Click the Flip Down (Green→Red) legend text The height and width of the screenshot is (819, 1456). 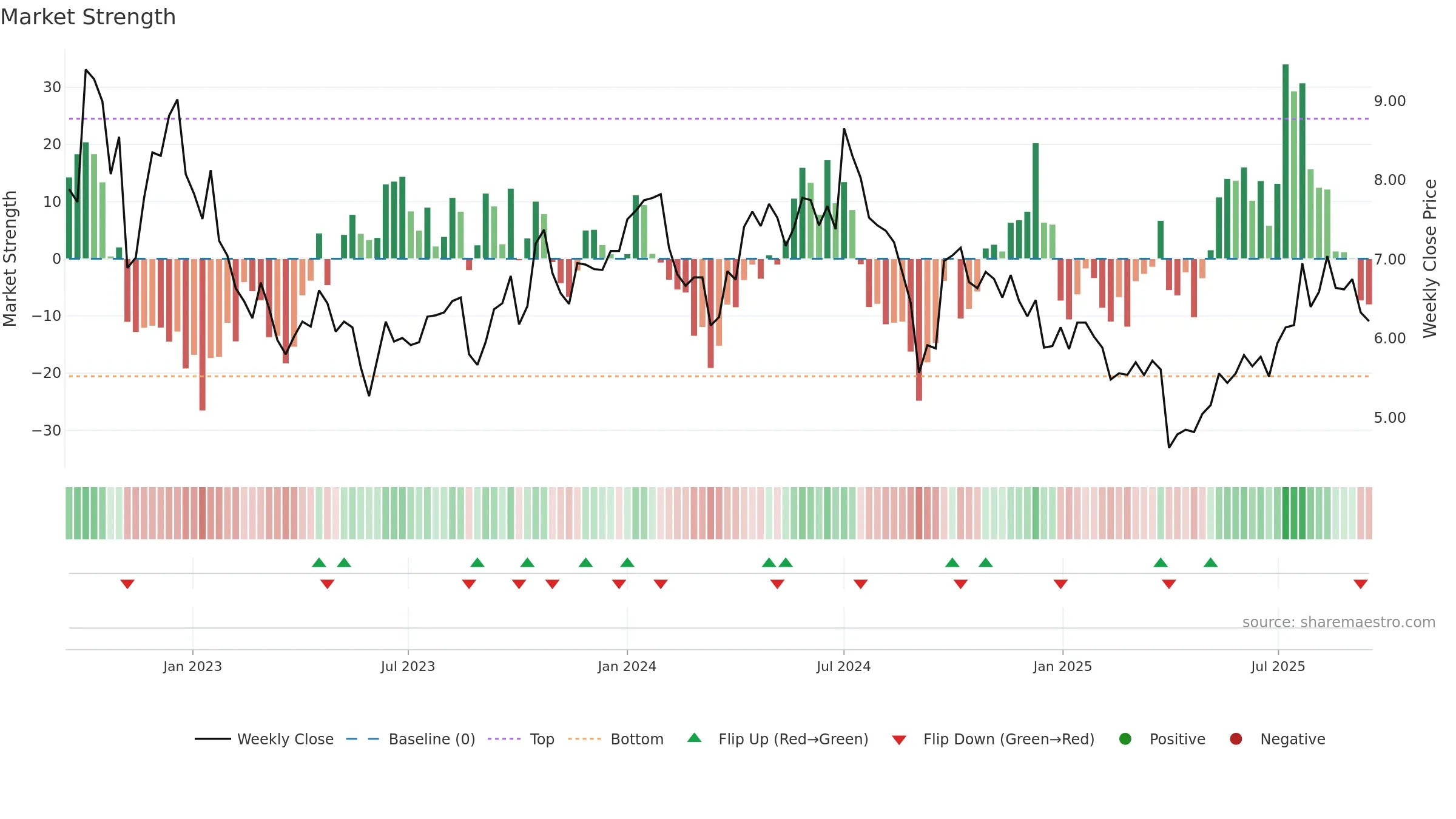pos(1009,739)
